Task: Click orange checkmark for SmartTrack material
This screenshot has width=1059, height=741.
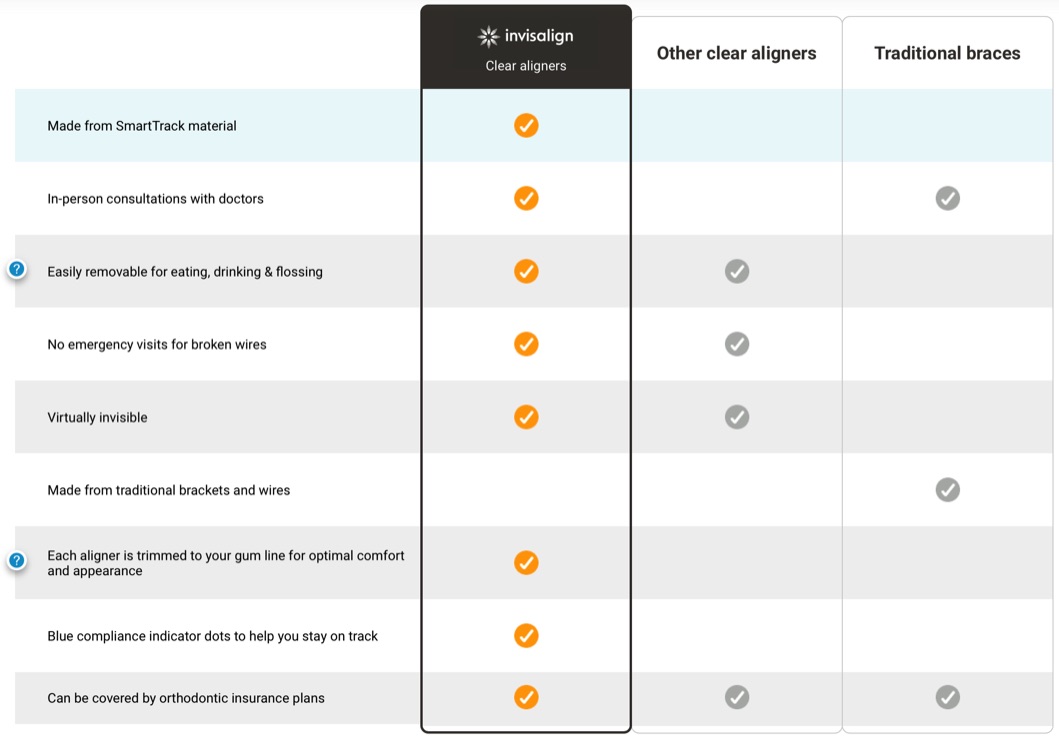Action: 526,126
